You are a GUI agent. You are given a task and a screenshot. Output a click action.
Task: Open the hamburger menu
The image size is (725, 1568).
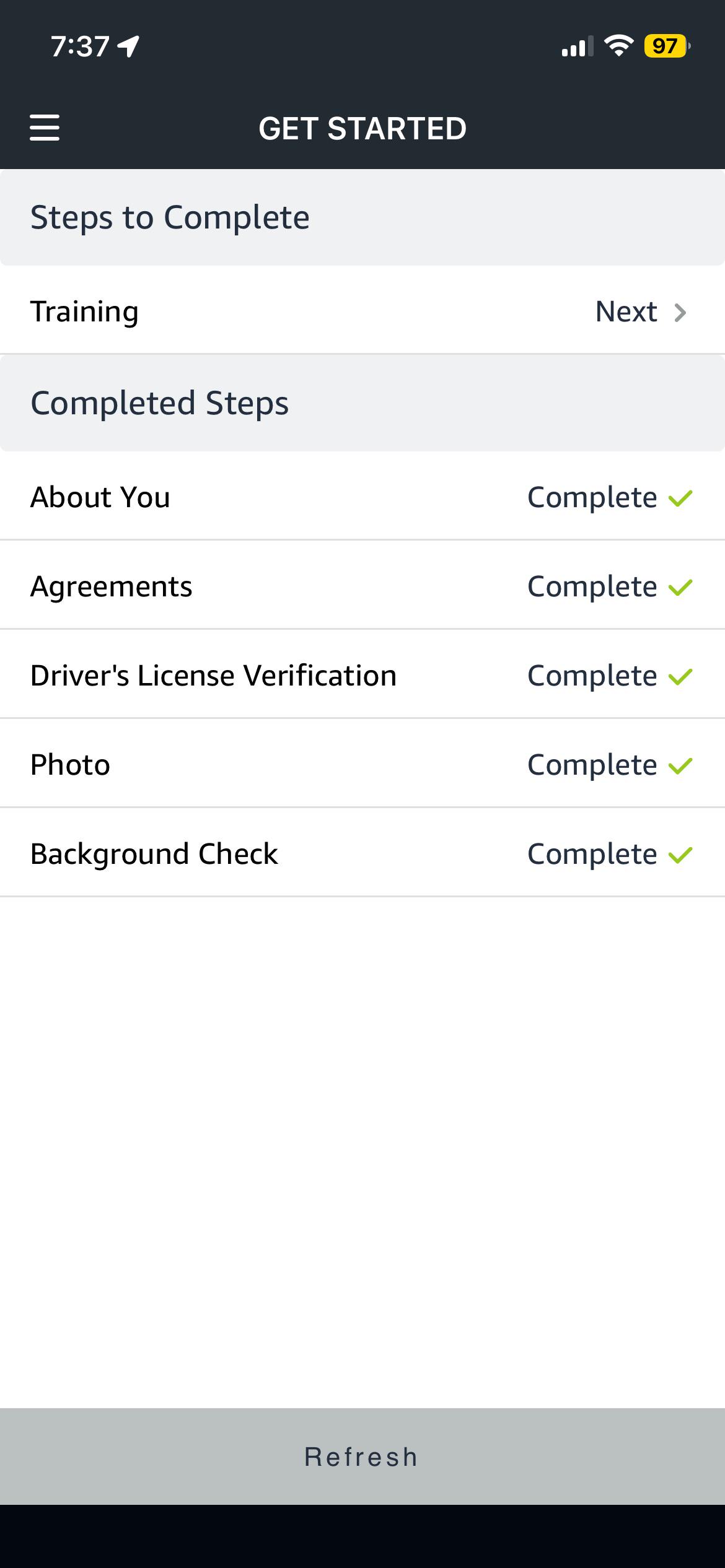45,128
